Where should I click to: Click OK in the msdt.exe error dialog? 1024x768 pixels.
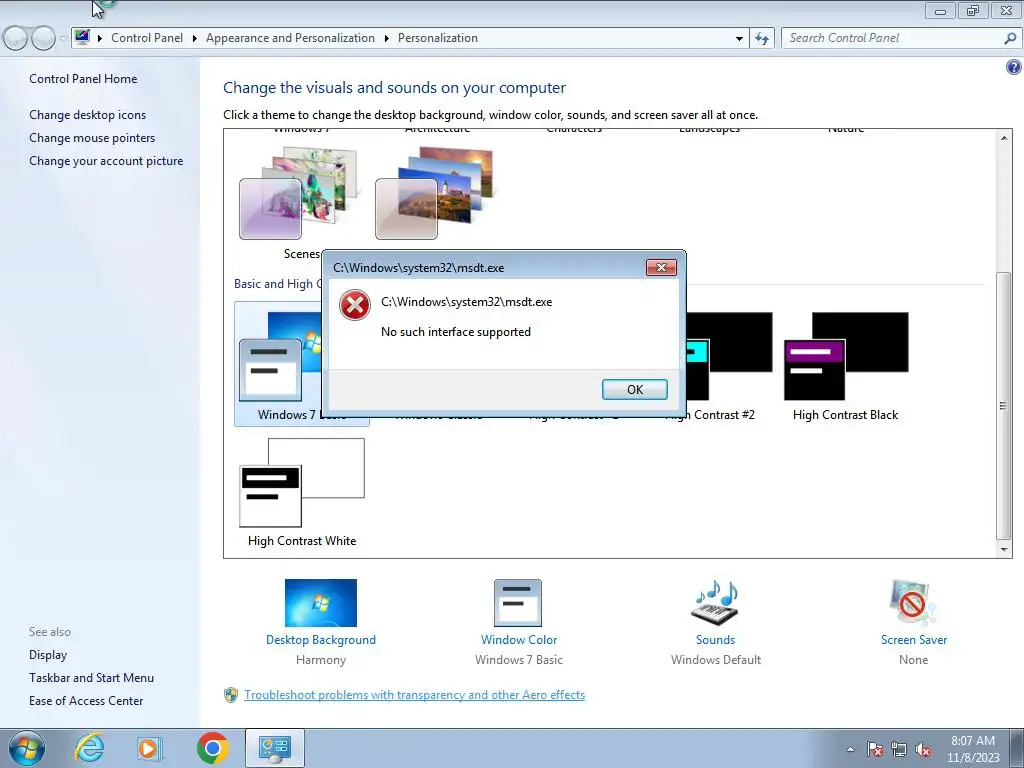(x=634, y=389)
